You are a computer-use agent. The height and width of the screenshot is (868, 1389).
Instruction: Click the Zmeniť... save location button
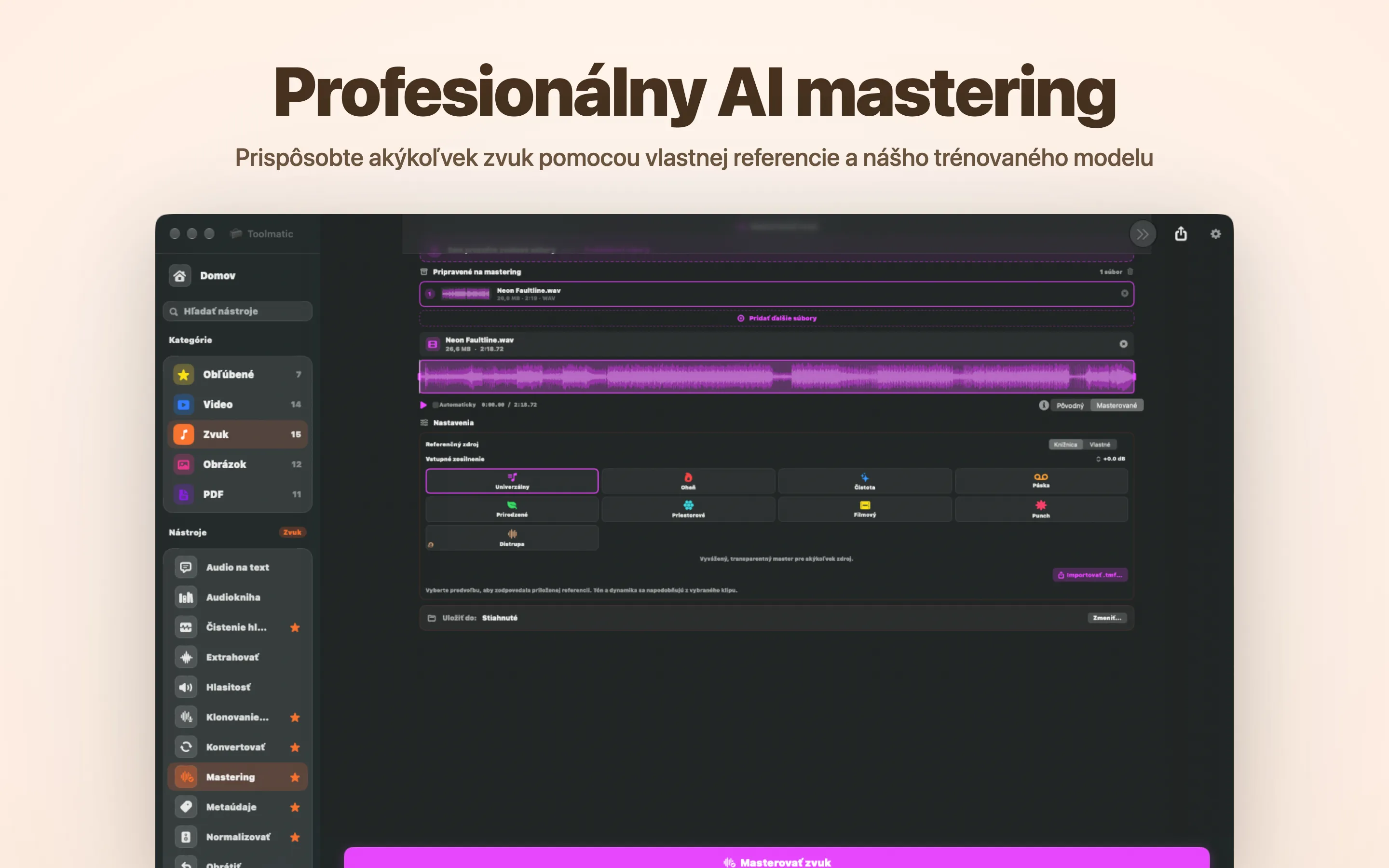[x=1106, y=618]
